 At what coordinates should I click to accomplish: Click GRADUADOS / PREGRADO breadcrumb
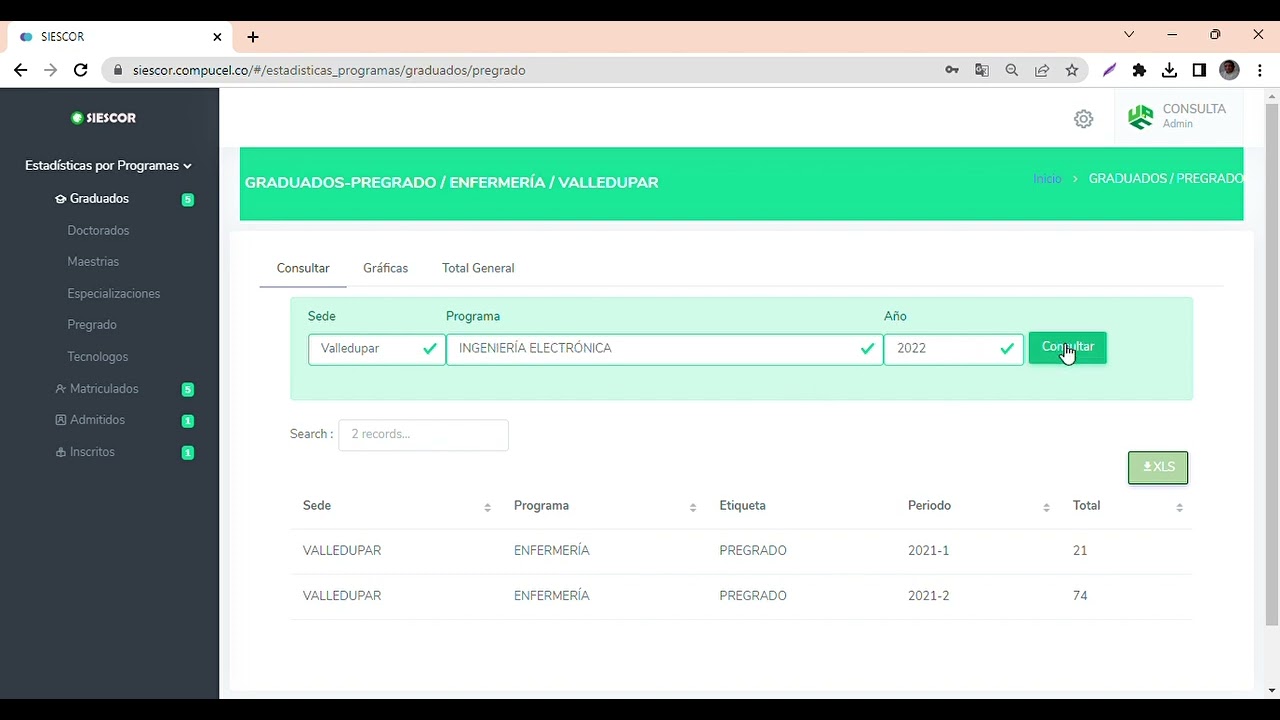click(x=1165, y=178)
